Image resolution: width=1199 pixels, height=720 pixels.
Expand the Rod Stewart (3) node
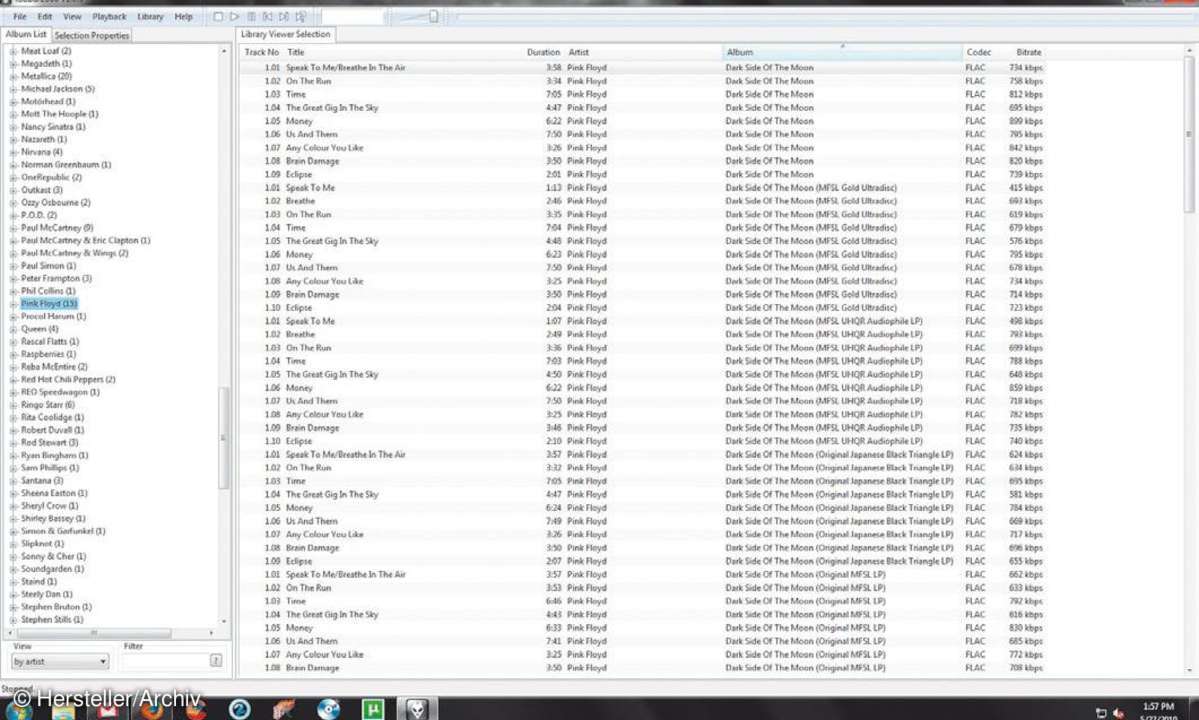tap(13, 443)
